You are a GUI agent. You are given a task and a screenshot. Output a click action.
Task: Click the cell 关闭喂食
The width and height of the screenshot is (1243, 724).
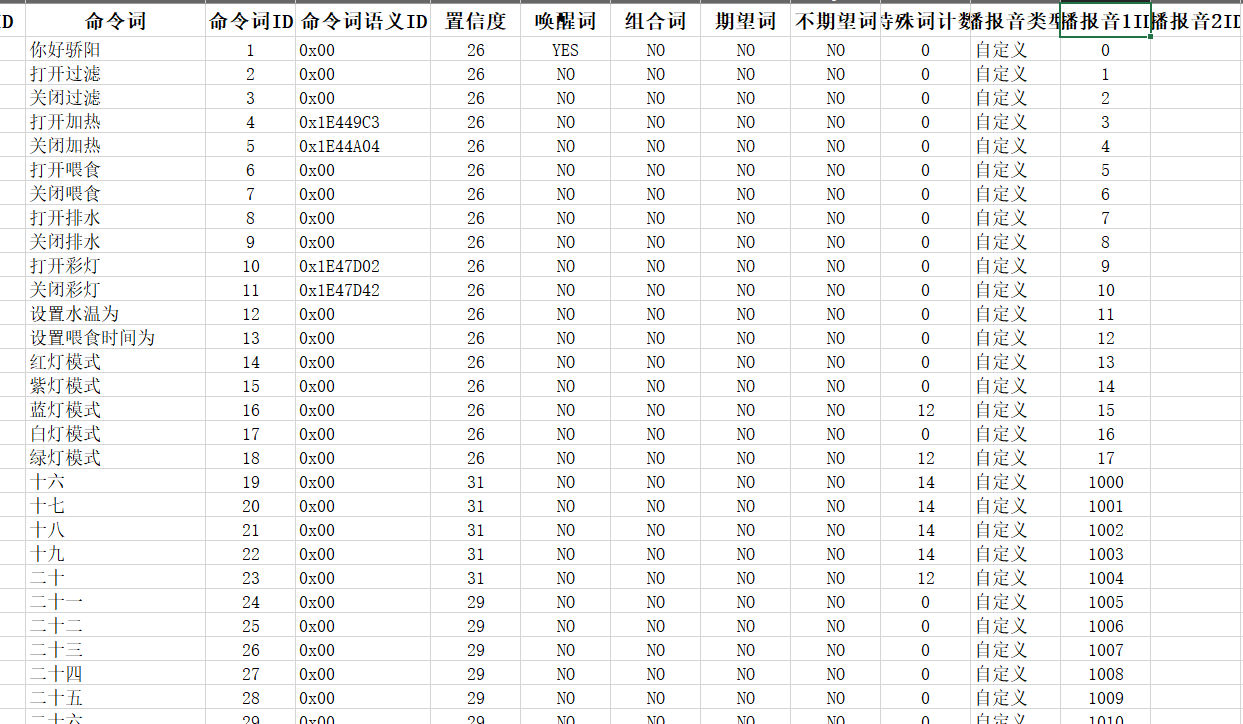[x=116, y=194]
